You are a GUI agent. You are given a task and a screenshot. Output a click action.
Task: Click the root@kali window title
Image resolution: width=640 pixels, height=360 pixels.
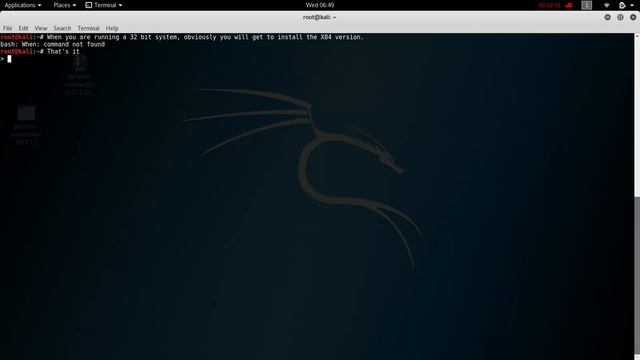320,17
